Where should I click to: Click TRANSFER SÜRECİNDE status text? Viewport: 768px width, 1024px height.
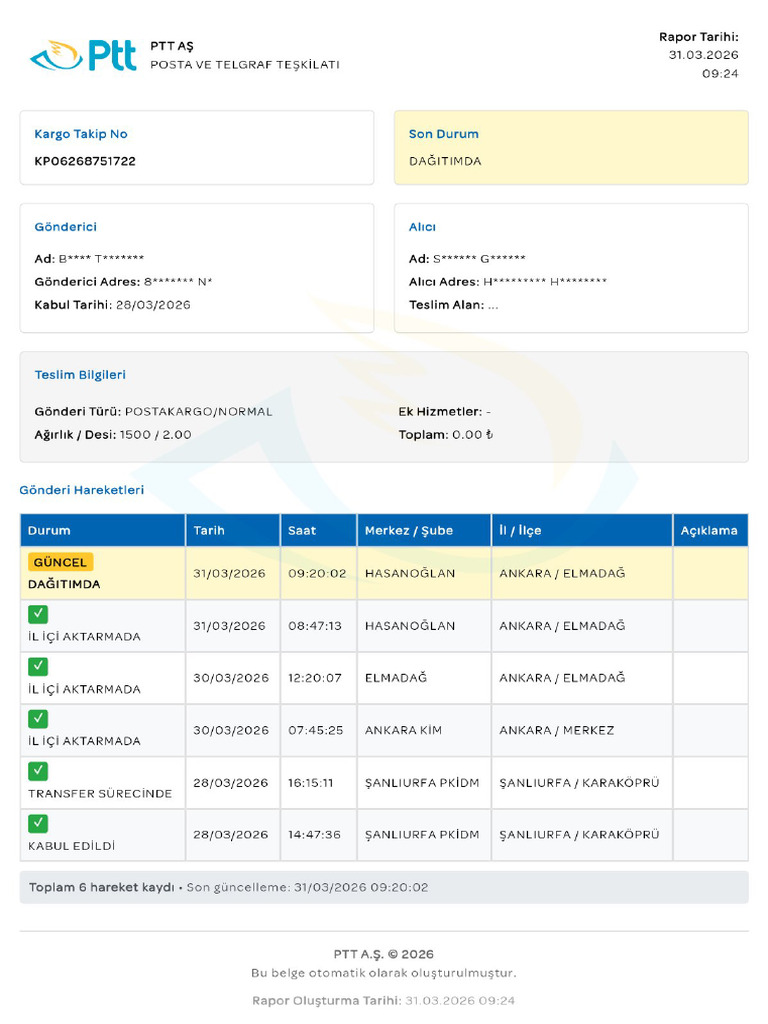(x=100, y=793)
